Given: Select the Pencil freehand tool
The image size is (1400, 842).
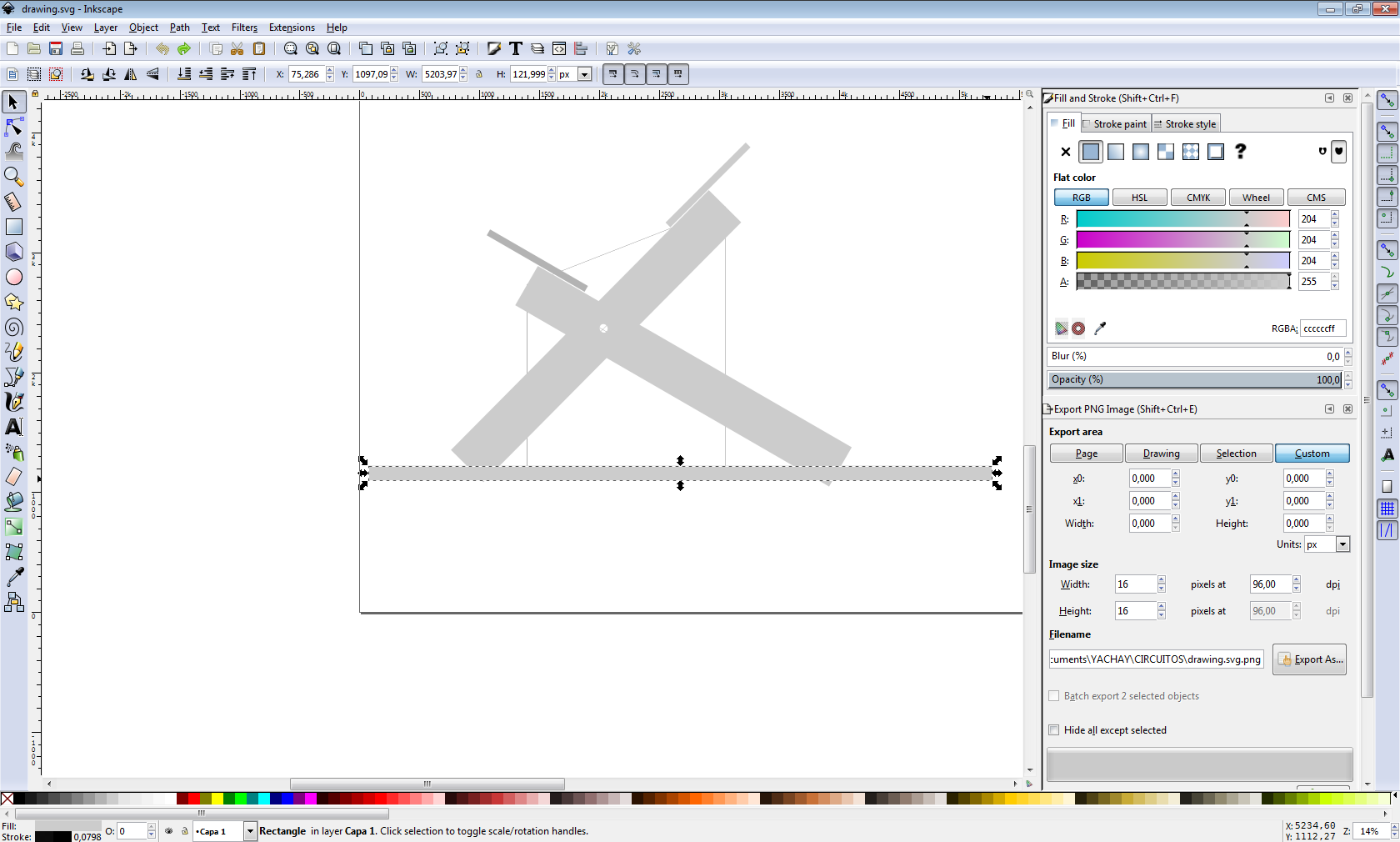Looking at the screenshot, I should point(13,352).
